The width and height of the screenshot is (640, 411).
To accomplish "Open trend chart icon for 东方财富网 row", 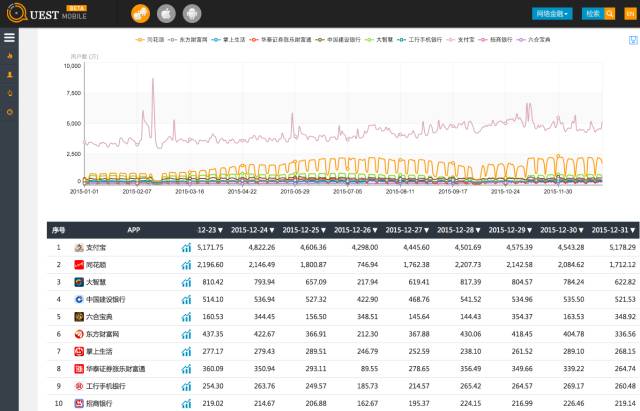I will click(186, 334).
